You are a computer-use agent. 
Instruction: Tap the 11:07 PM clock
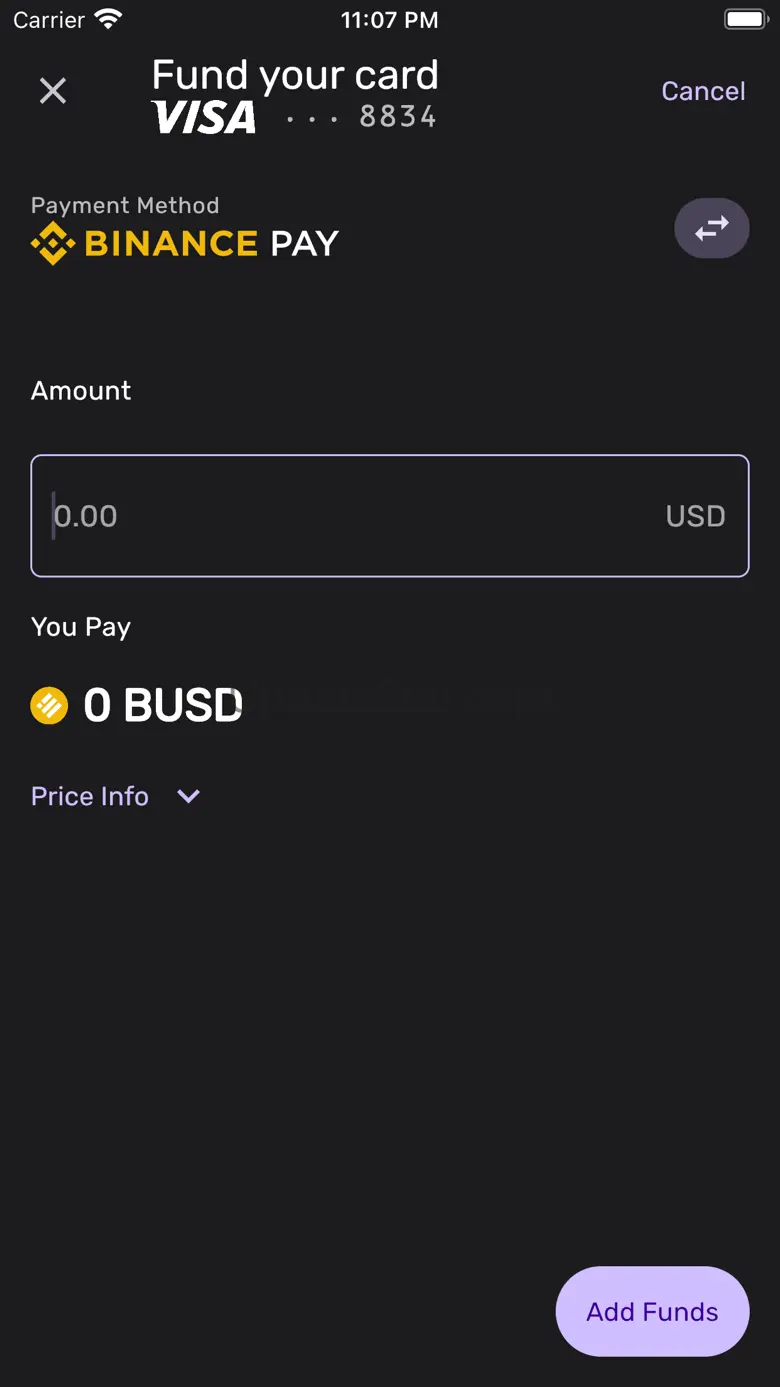point(389,19)
